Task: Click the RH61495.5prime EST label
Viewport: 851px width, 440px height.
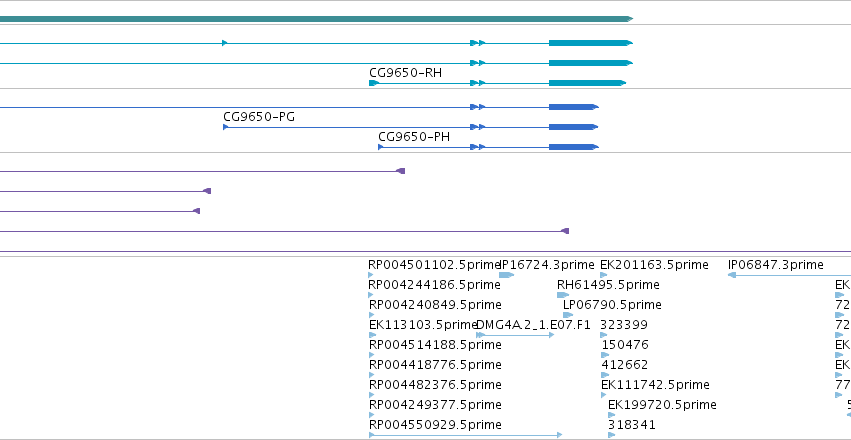Action: (608, 285)
